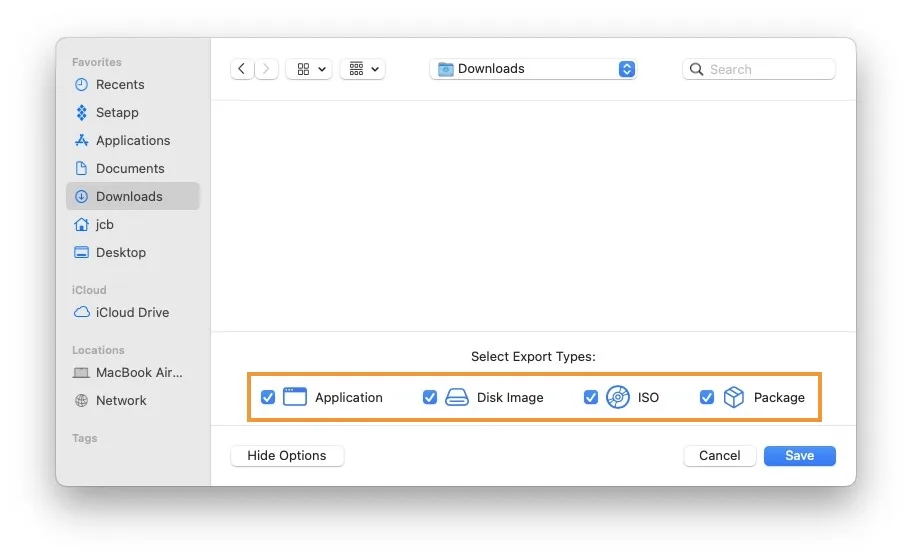Select Recents in the sidebar
This screenshot has height=560, width=912.
[x=119, y=85]
